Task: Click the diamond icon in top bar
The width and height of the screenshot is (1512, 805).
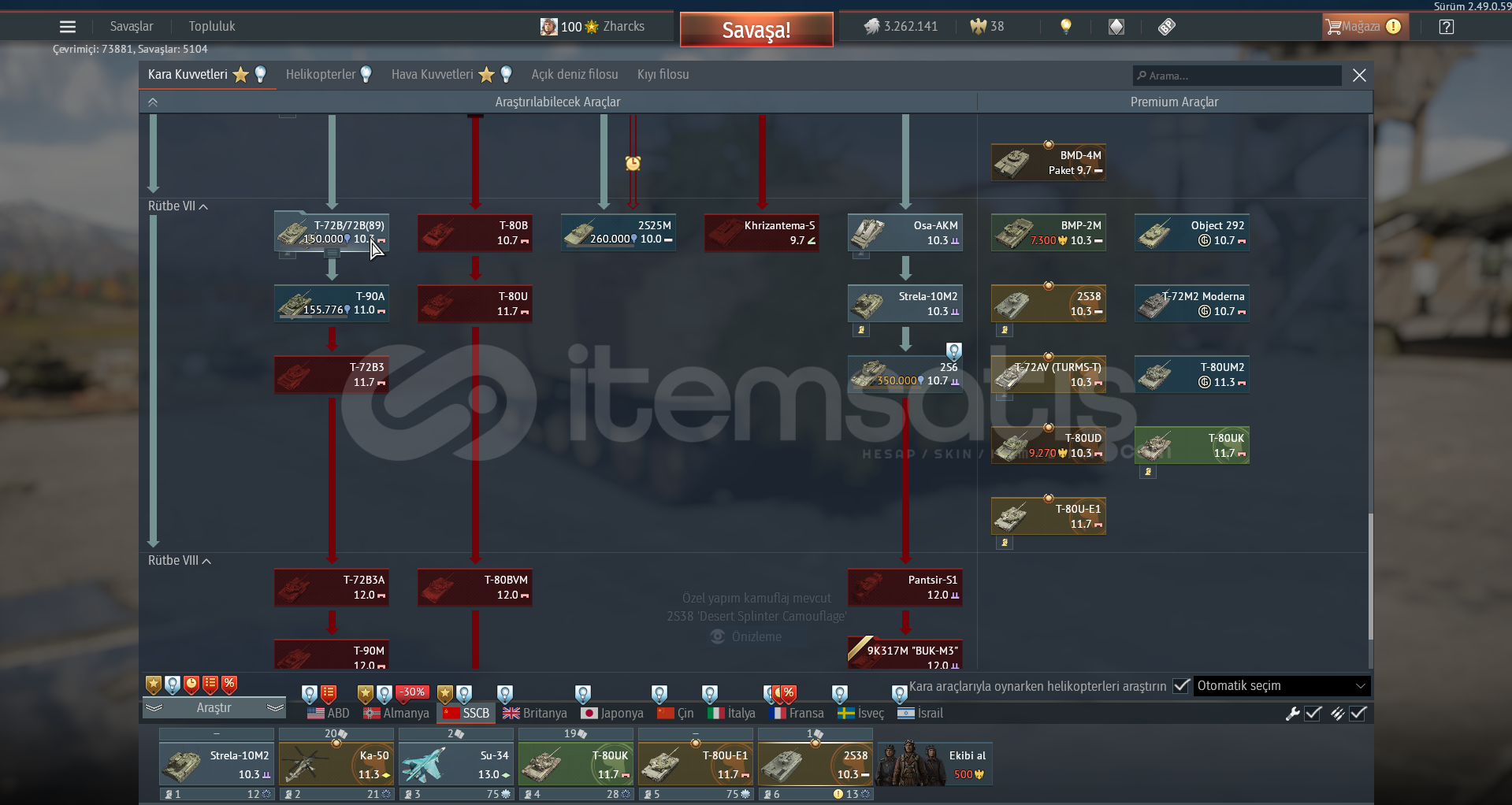Action: point(1116,27)
